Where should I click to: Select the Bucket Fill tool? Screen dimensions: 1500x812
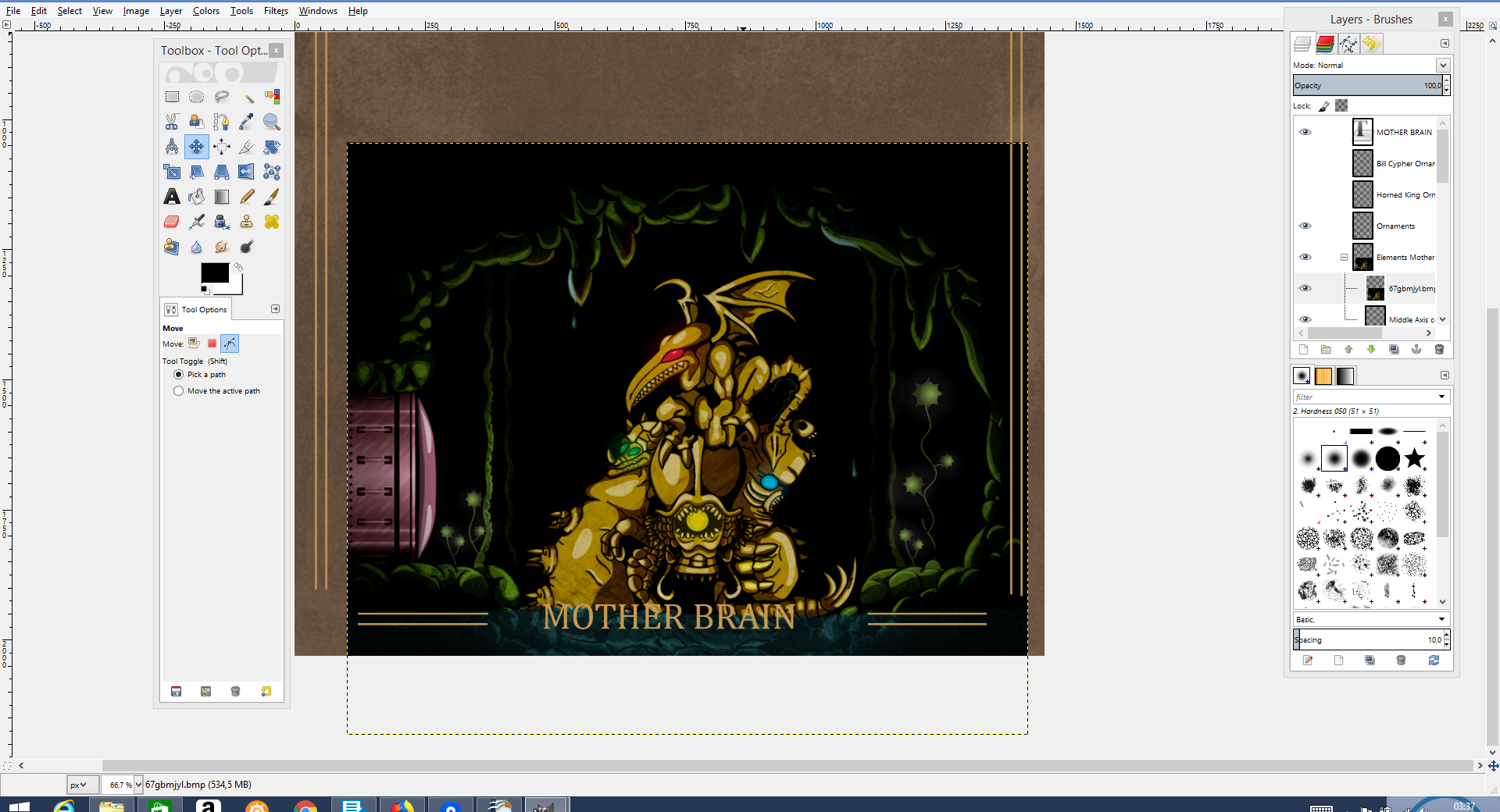[197, 197]
